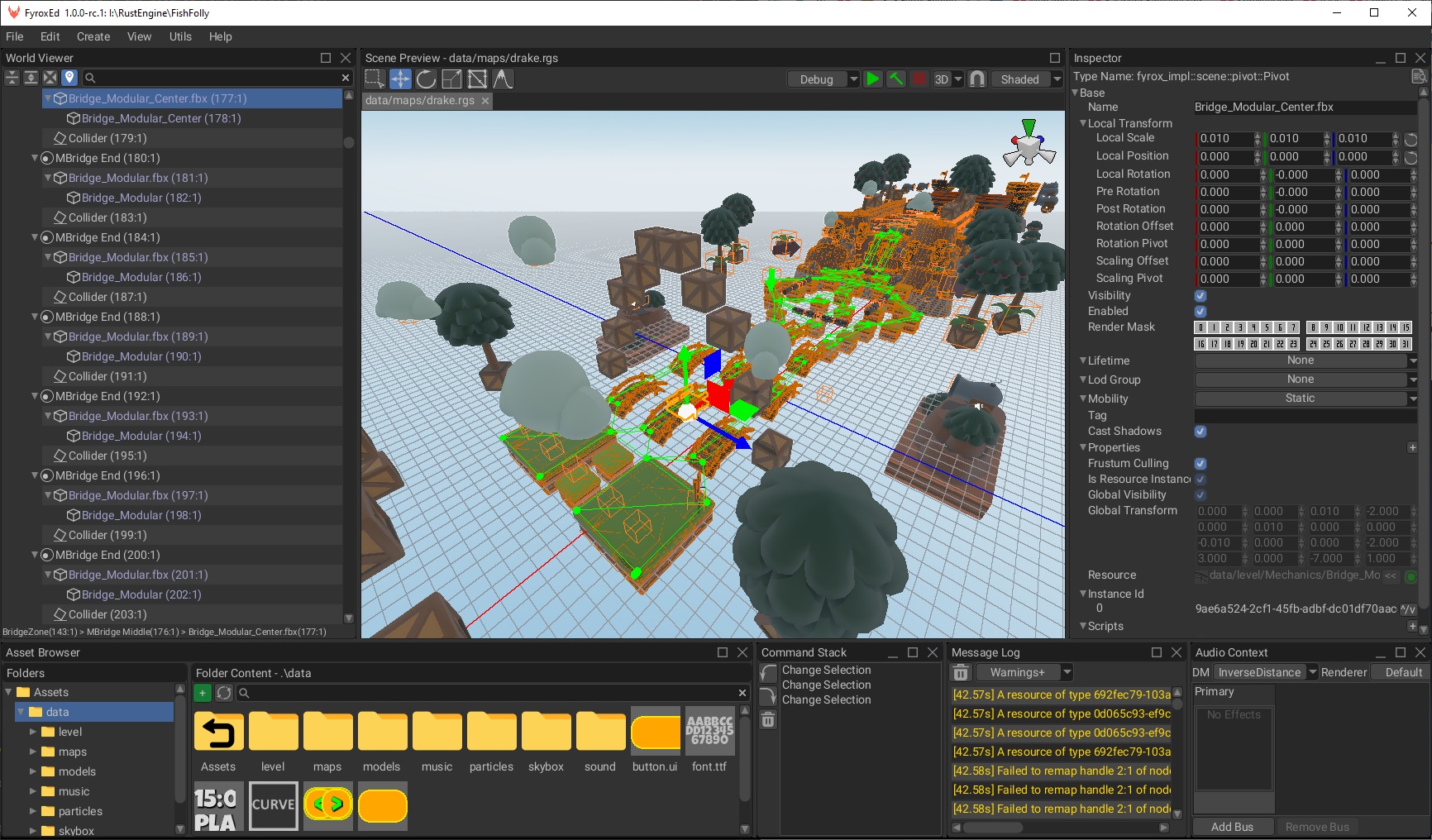Open the Utils menu
This screenshot has height=840, width=1432.
point(180,36)
